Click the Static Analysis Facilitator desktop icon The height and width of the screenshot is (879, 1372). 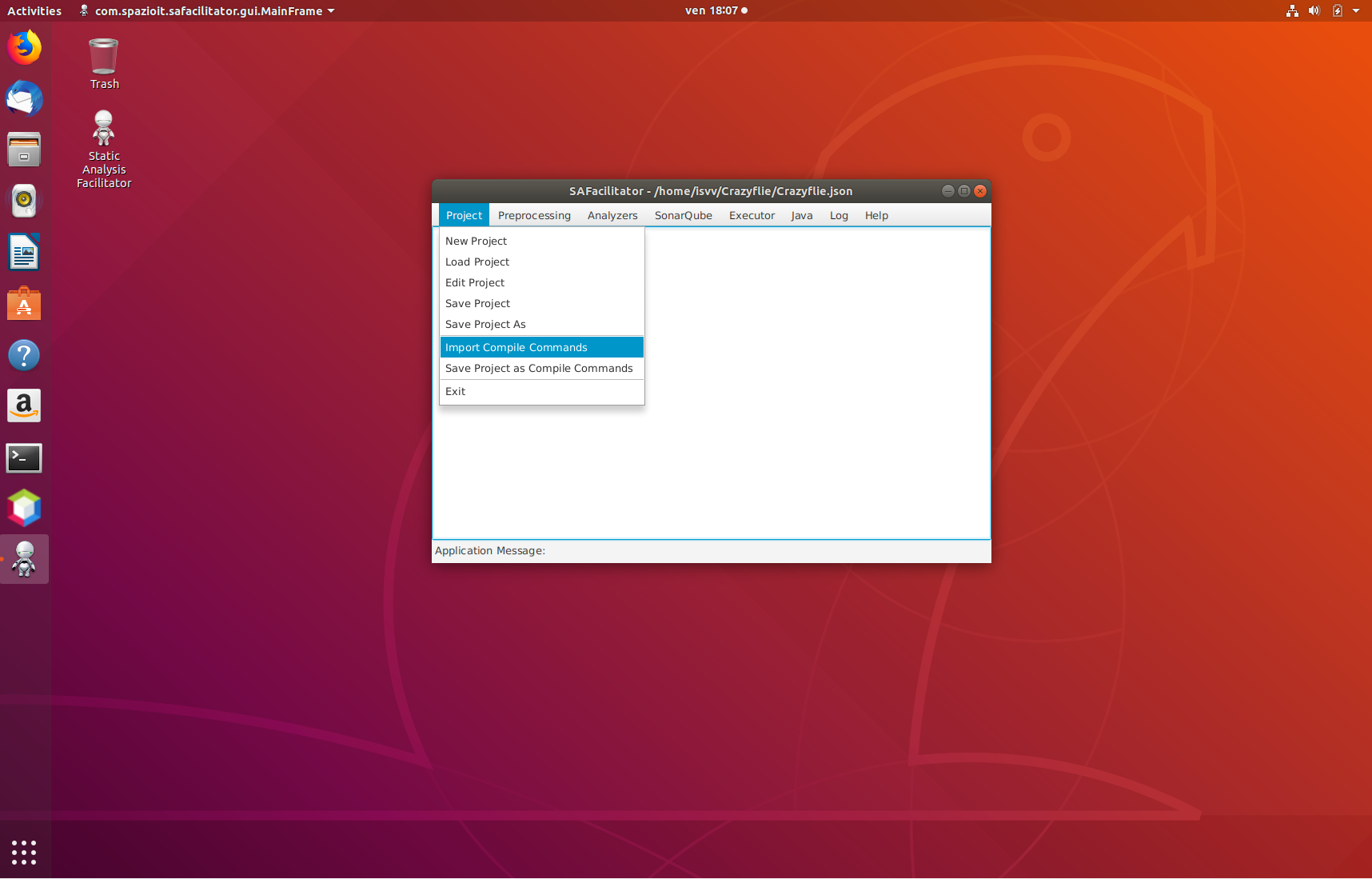point(104,150)
